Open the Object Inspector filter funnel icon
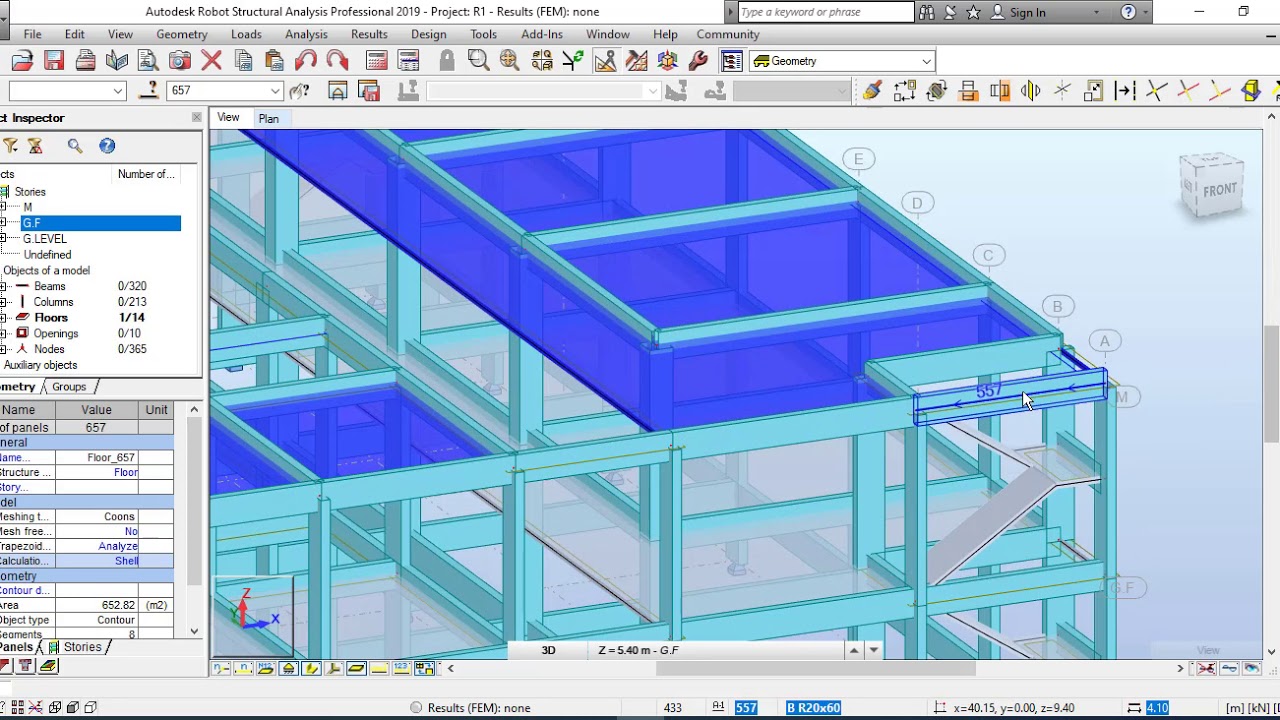Image resolution: width=1280 pixels, height=720 pixels. coord(10,146)
